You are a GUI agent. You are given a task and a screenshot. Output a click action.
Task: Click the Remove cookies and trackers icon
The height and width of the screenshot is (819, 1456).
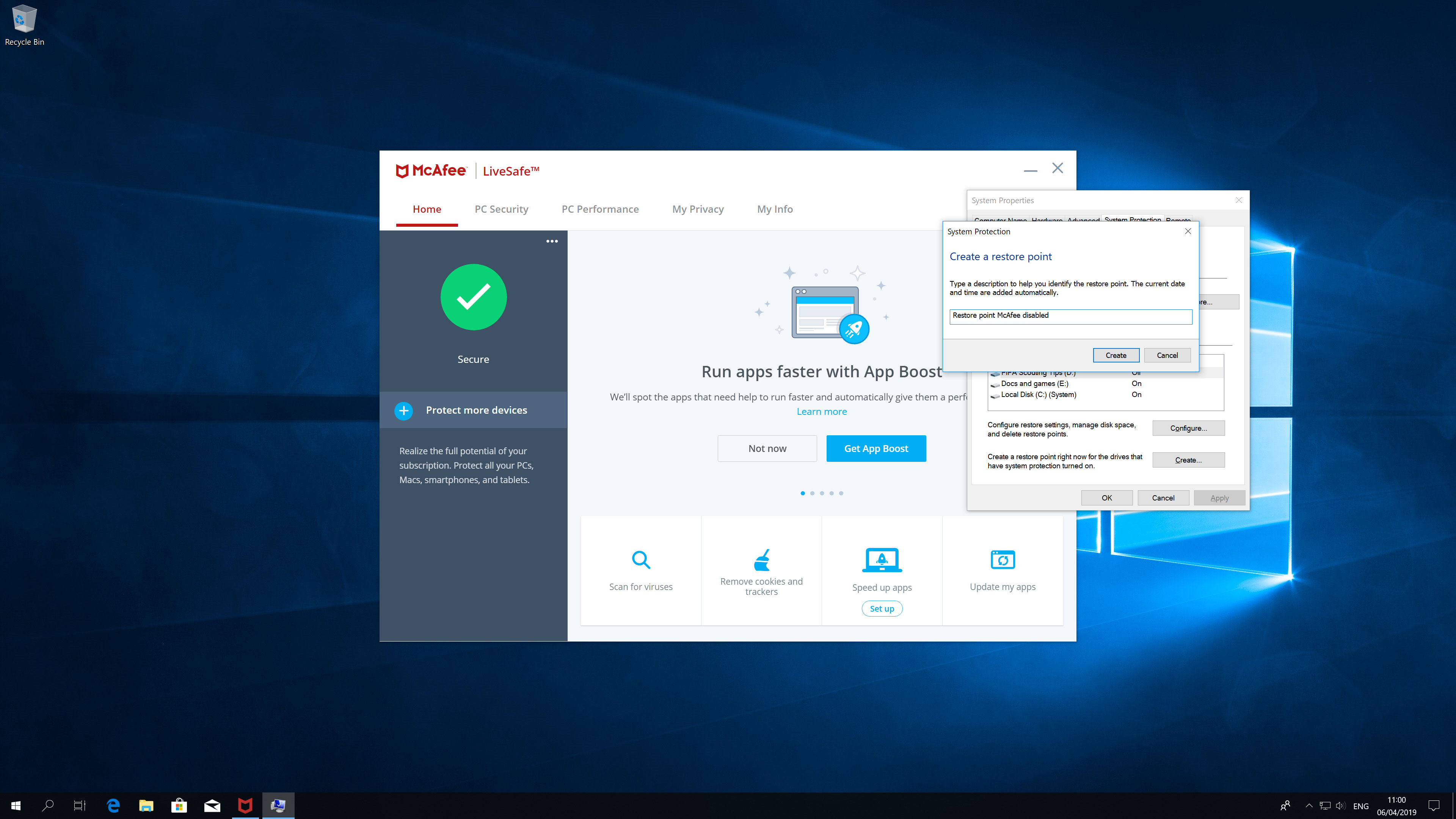[762, 559]
